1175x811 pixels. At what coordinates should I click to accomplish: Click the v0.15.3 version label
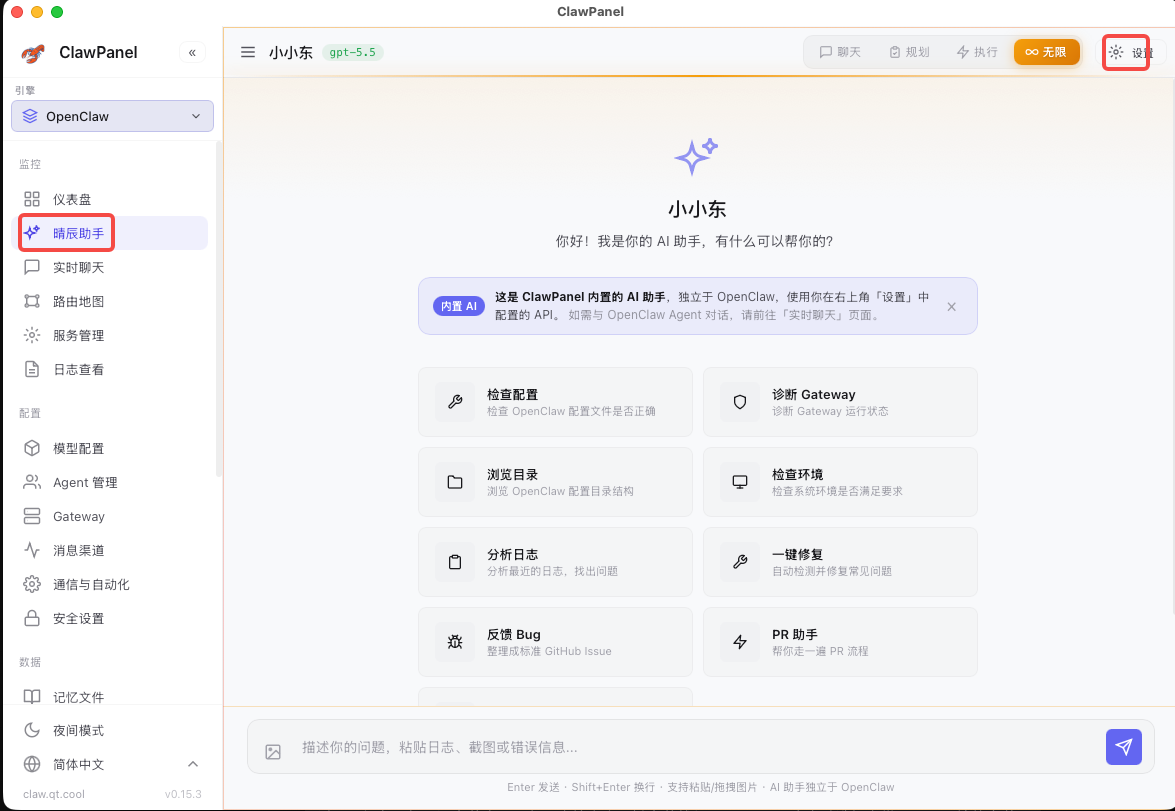(183, 795)
